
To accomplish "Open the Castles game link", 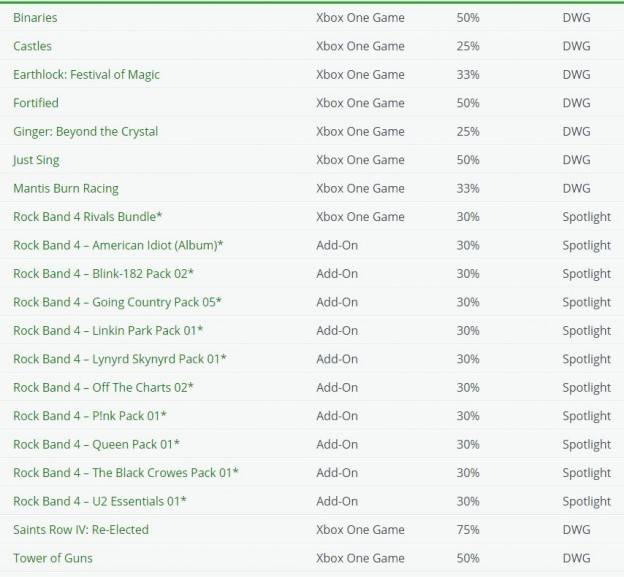I will pyautogui.click(x=32, y=46).
